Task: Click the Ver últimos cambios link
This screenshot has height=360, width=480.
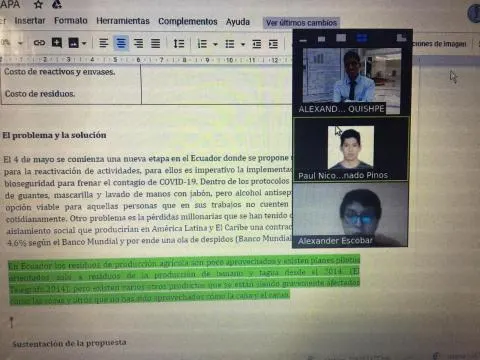Action: (301, 23)
